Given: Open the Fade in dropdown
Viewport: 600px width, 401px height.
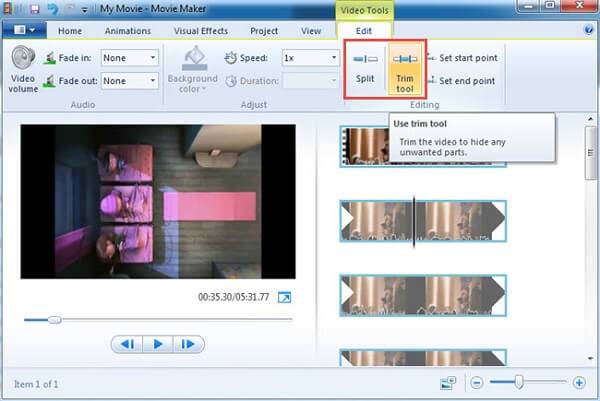Looking at the screenshot, I should click(129, 57).
